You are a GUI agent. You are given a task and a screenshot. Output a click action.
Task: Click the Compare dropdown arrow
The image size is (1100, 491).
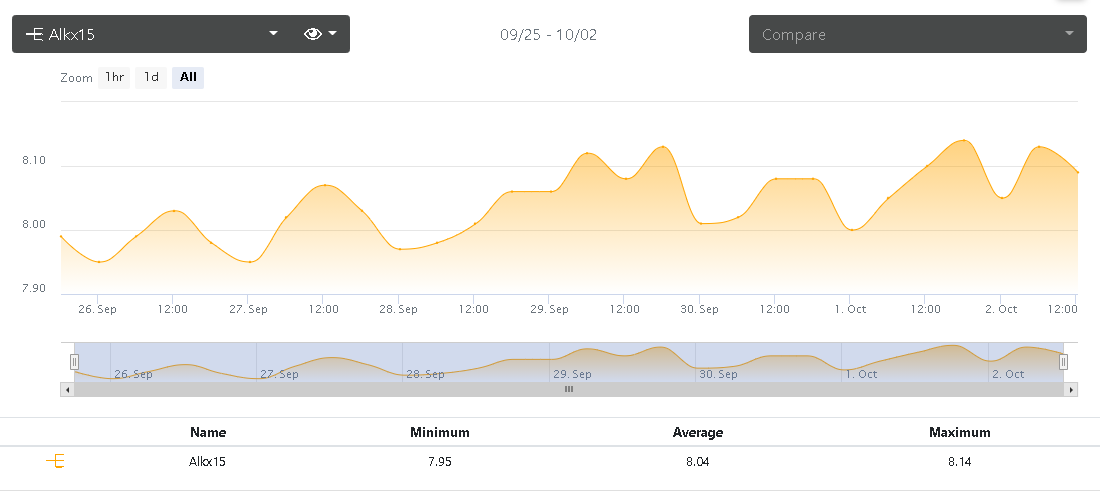[x=1069, y=34]
